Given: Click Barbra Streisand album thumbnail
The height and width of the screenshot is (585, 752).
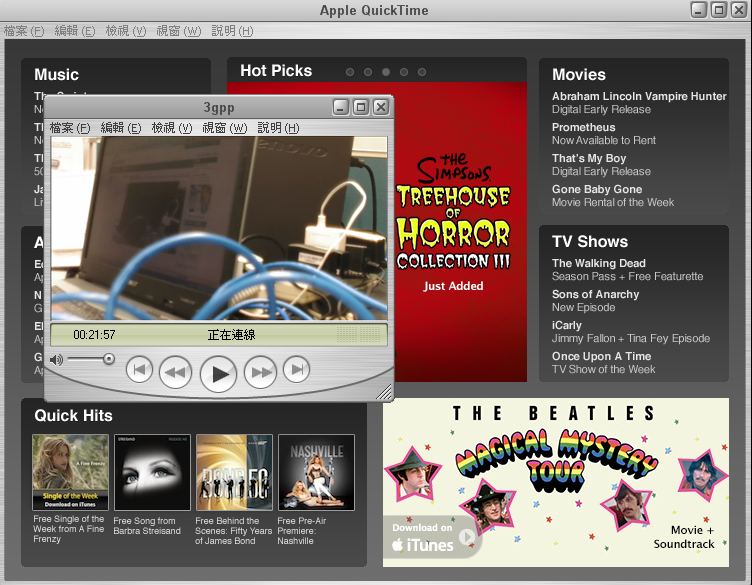Looking at the screenshot, I should 153,472.
